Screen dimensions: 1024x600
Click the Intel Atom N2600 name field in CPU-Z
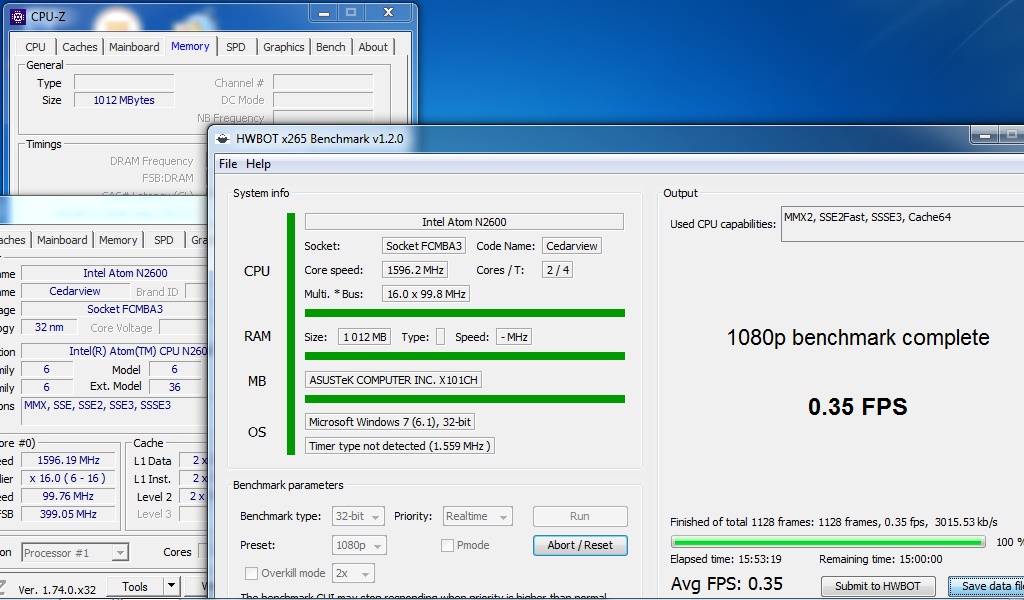click(114, 273)
